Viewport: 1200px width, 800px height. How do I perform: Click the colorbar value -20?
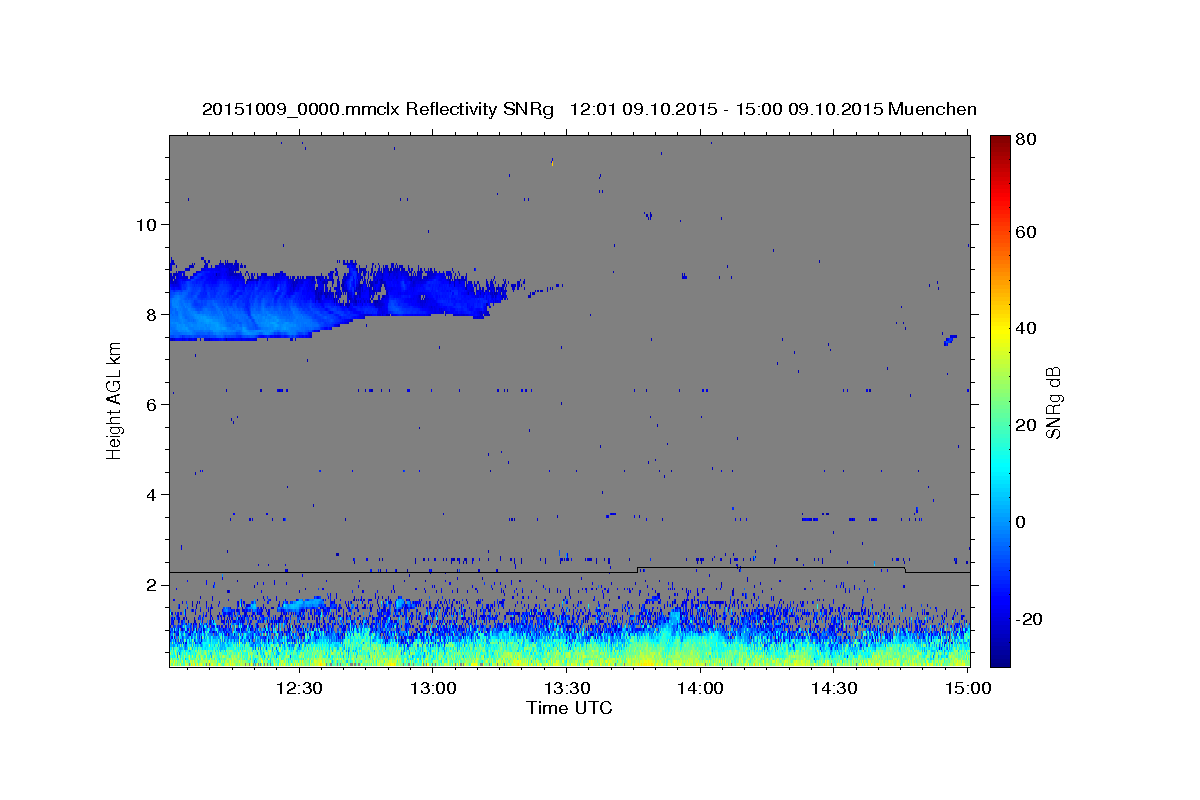(1028, 619)
